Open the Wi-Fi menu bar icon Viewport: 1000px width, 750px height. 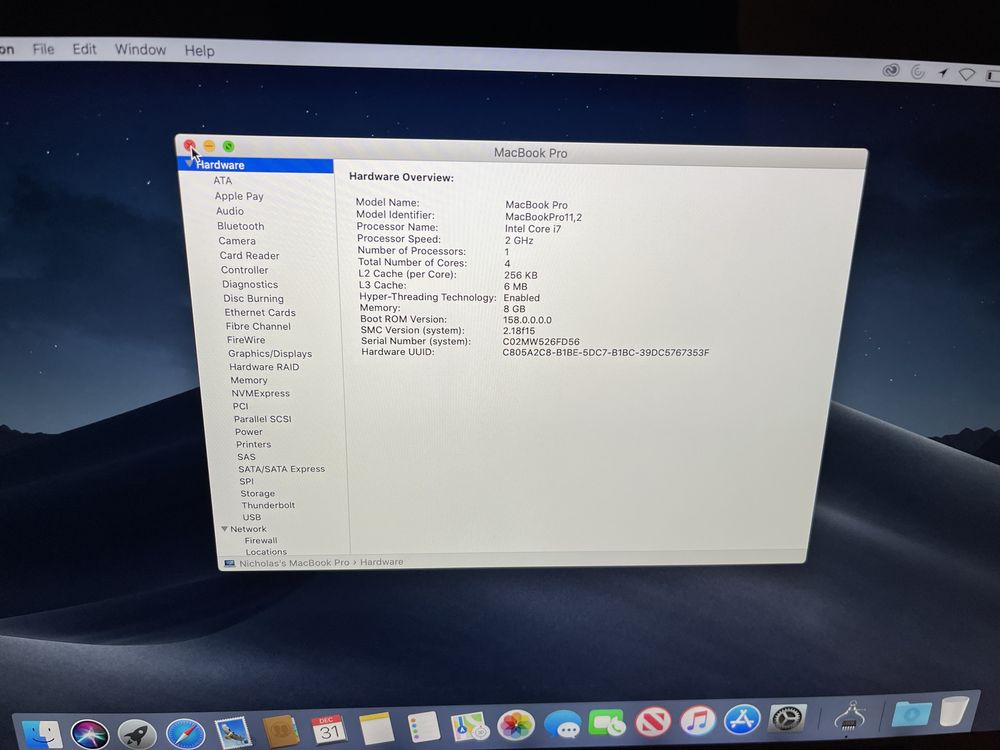tap(967, 75)
